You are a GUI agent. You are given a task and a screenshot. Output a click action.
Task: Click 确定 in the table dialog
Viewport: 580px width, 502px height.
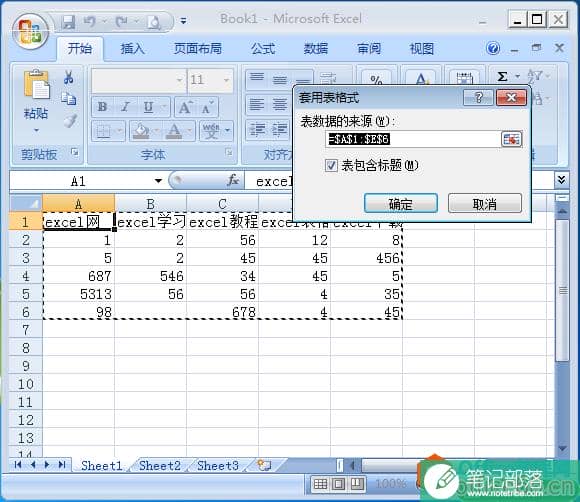pyautogui.click(x=401, y=203)
